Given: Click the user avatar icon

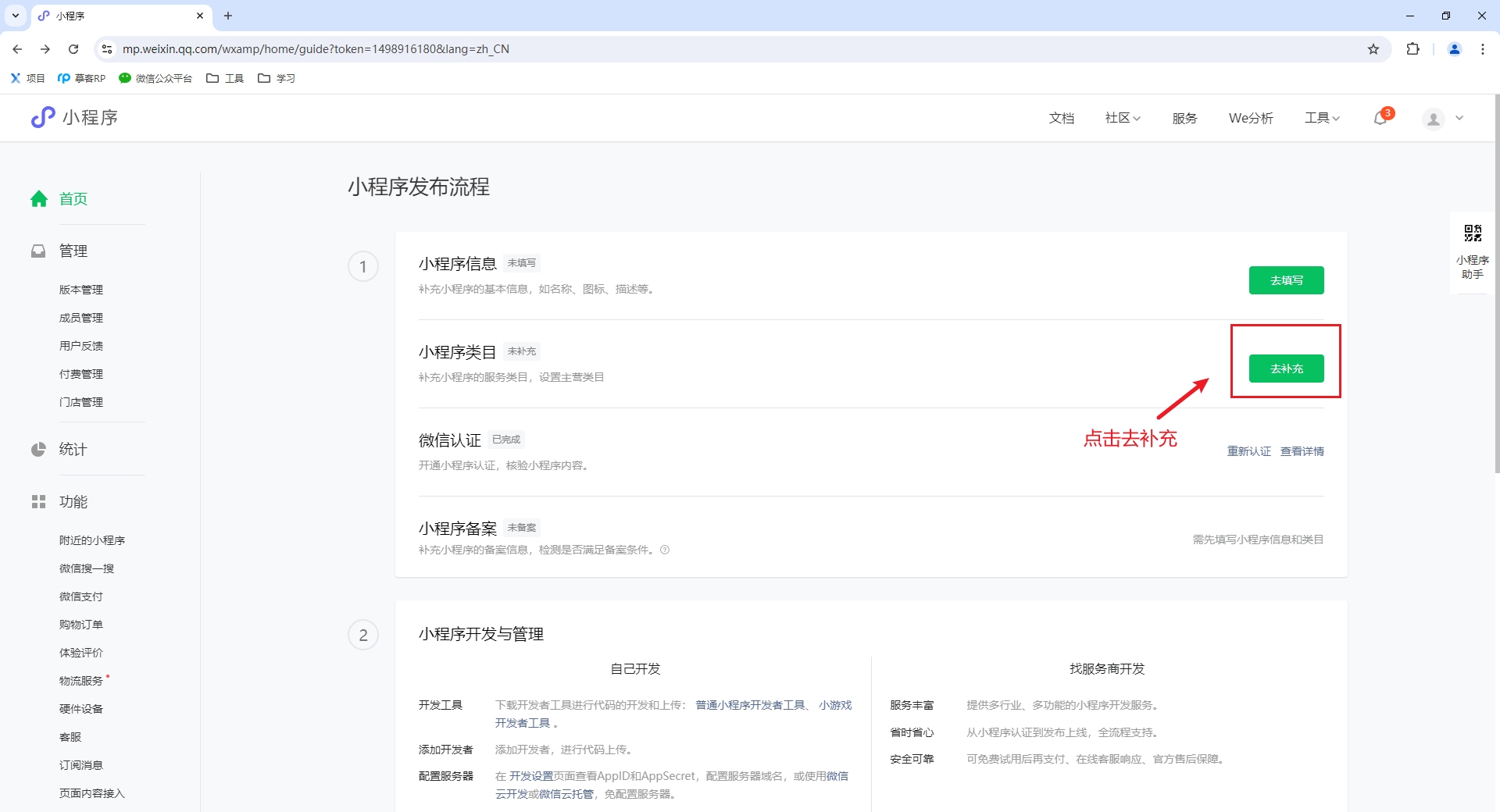Looking at the screenshot, I should pyautogui.click(x=1434, y=119).
